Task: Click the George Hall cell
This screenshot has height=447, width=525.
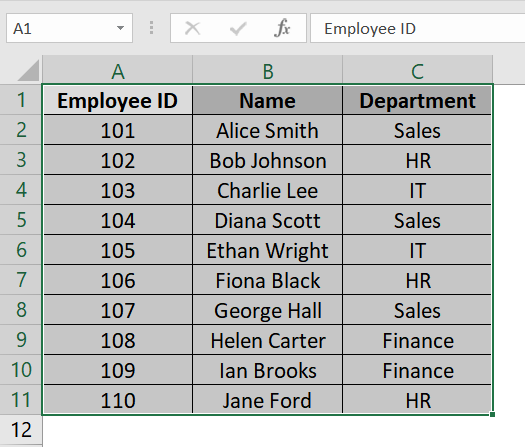Action: (268, 310)
